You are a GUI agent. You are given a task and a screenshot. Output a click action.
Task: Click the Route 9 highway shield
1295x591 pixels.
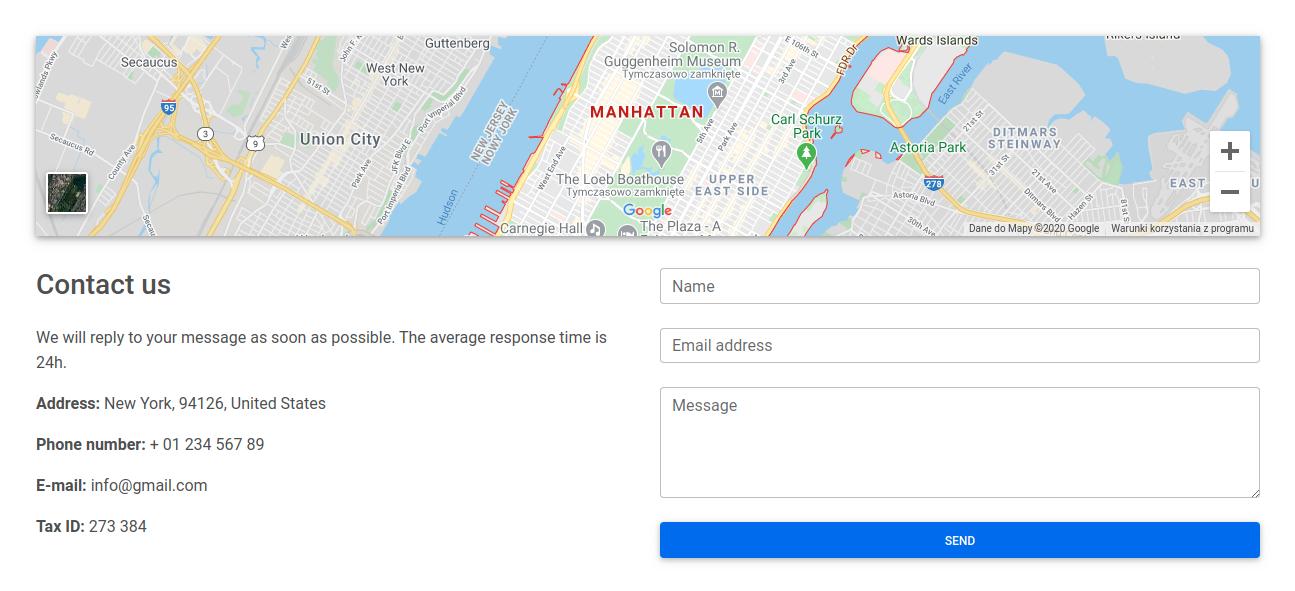[256, 143]
